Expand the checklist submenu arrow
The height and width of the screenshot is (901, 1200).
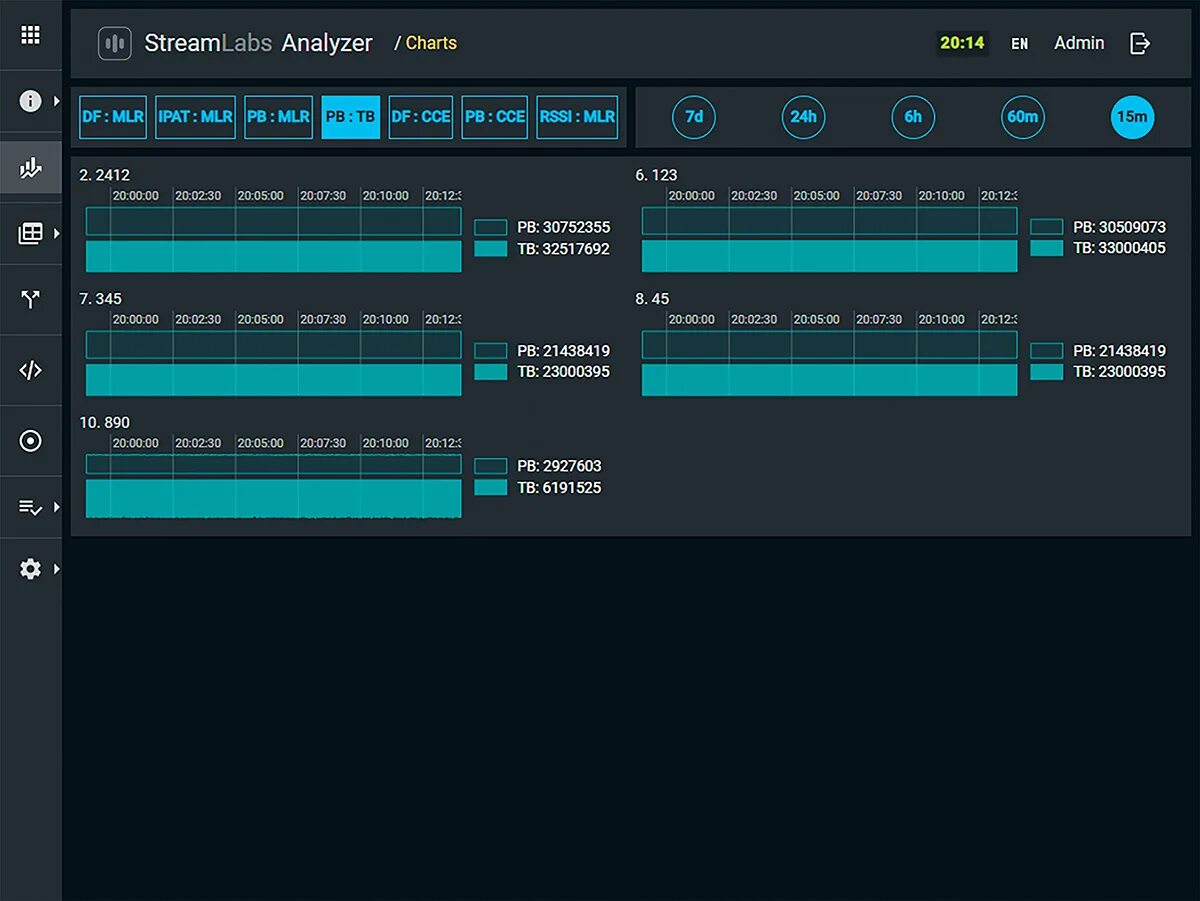click(57, 508)
